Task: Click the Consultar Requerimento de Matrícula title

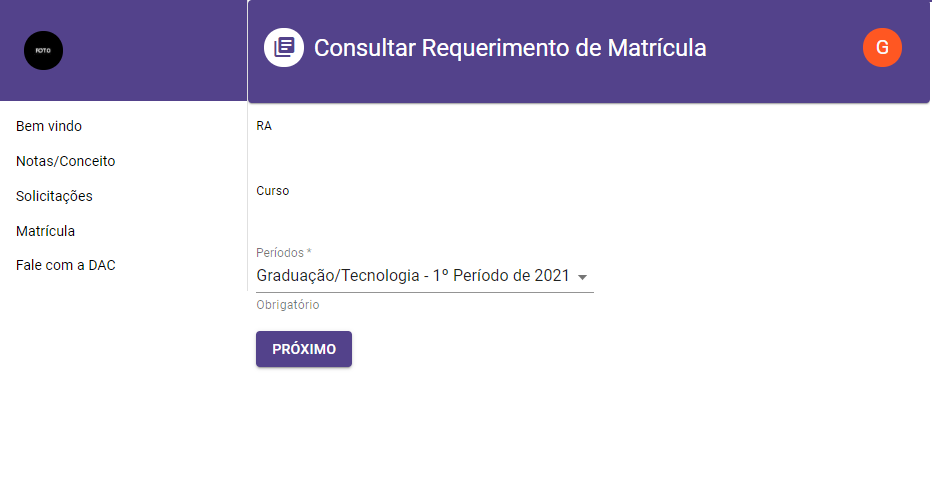Action: (510, 48)
